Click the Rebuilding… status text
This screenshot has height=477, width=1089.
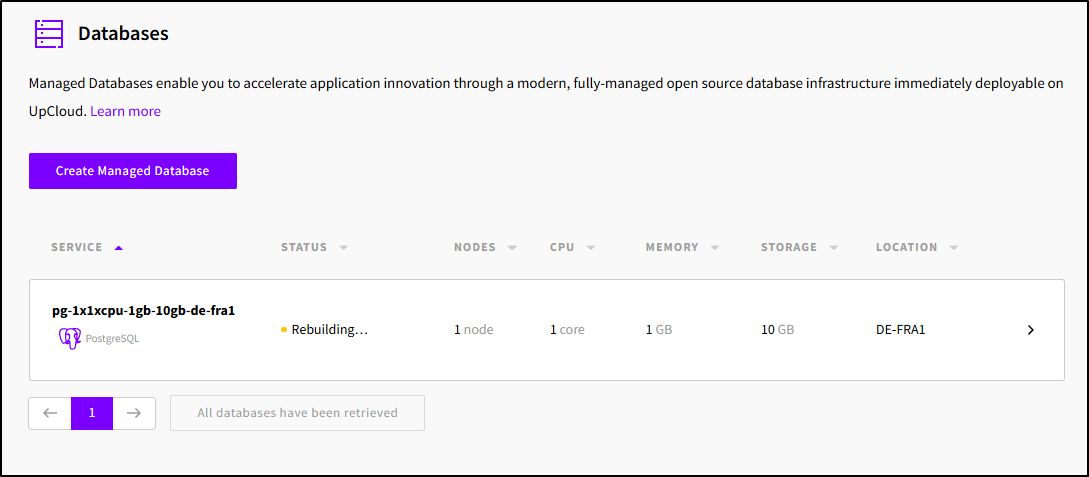point(329,330)
